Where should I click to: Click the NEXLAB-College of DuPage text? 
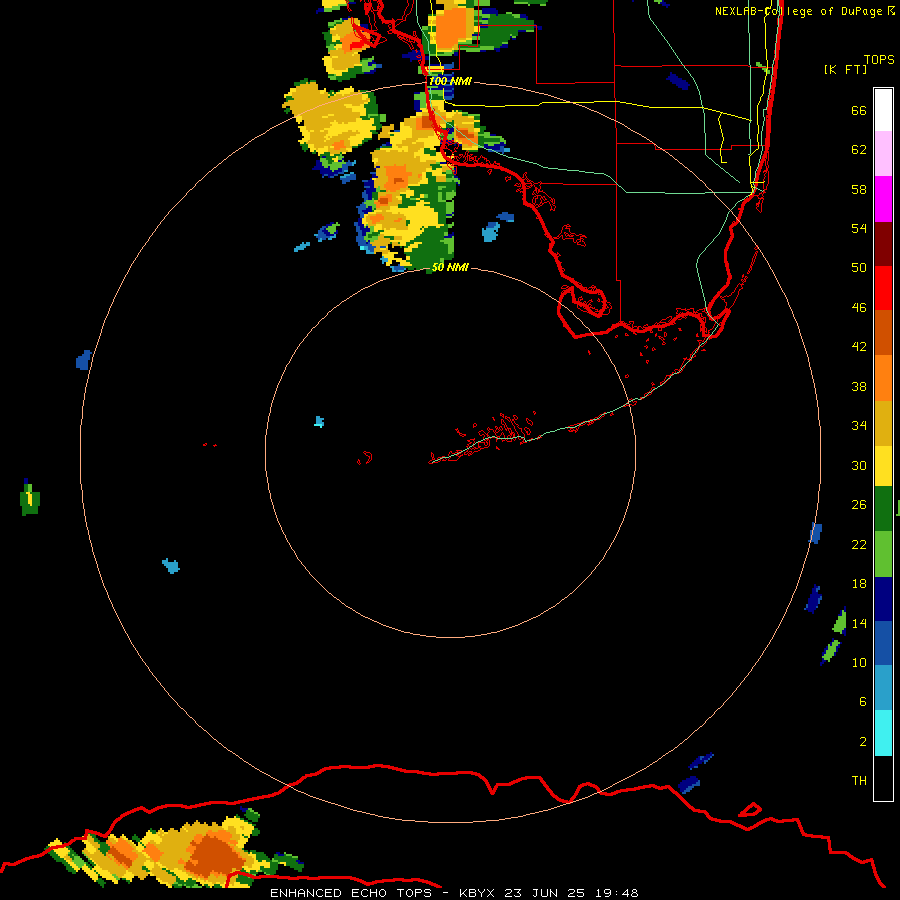click(x=798, y=11)
